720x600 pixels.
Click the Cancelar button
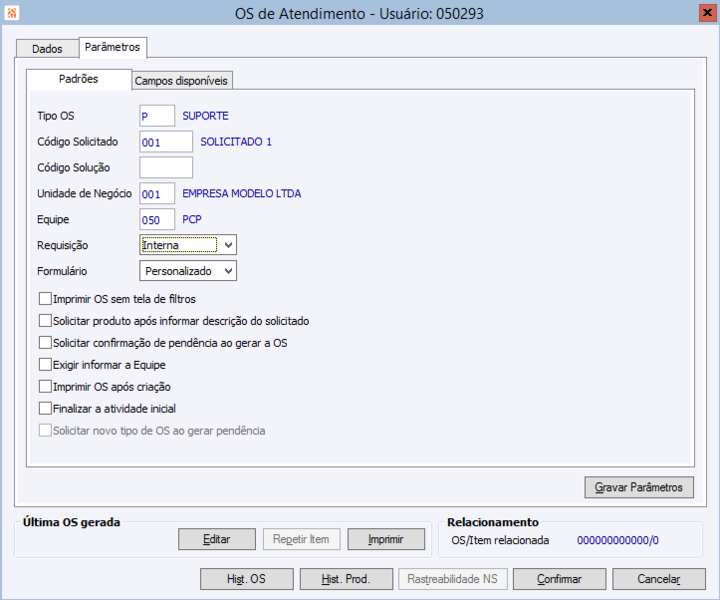click(659, 579)
